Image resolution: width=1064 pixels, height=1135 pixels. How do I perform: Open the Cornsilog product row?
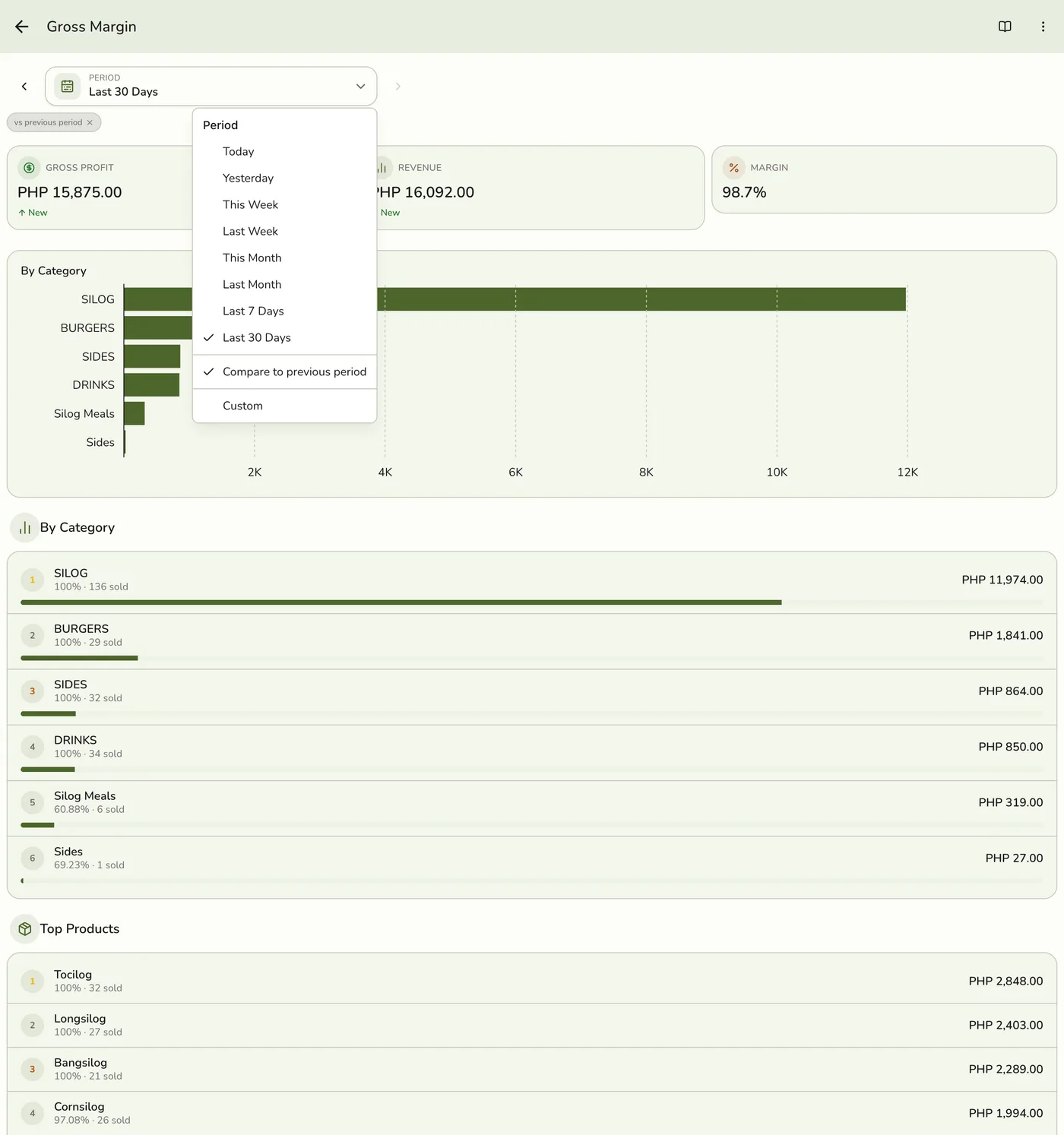coord(532,1114)
